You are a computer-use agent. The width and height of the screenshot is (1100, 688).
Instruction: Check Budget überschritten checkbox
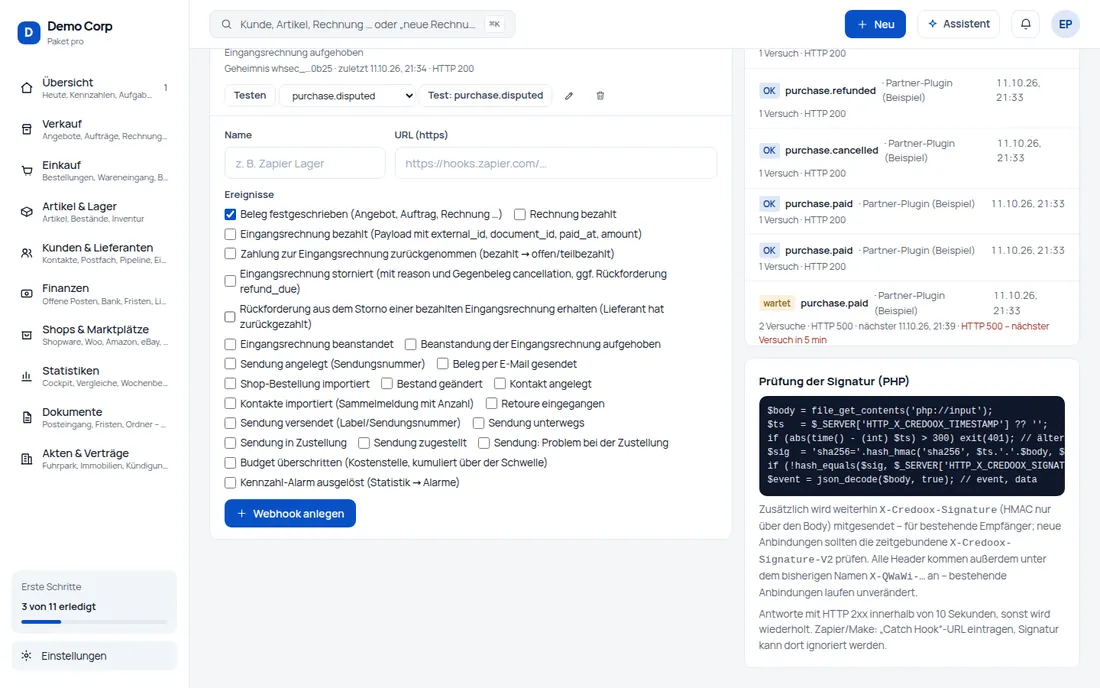coord(230,463)
